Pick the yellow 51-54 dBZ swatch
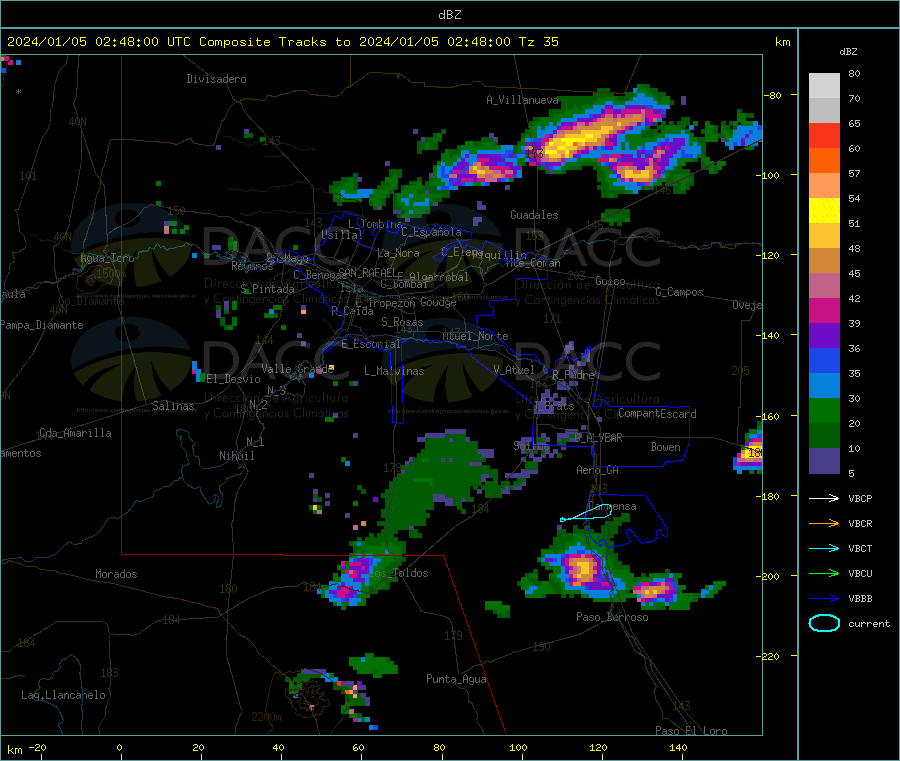The image size is (900, 761). 824,211
